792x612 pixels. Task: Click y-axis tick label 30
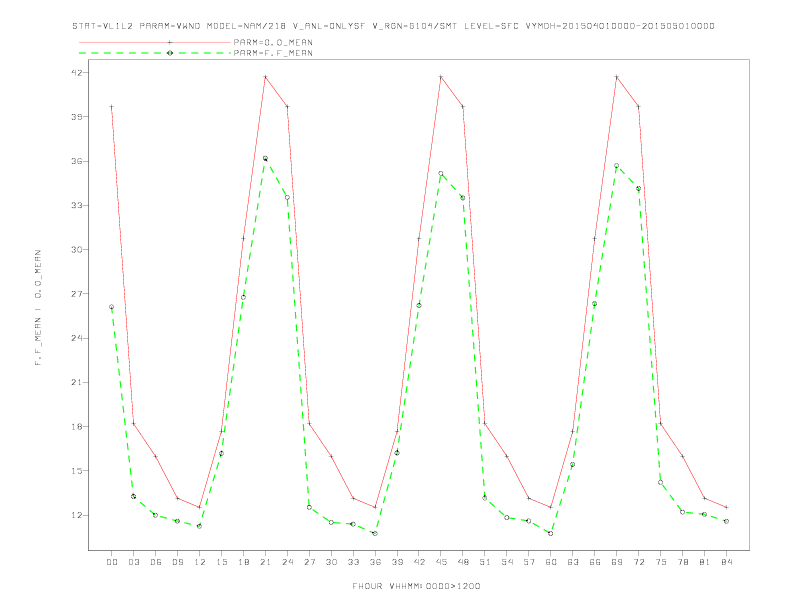click(77, 249)
